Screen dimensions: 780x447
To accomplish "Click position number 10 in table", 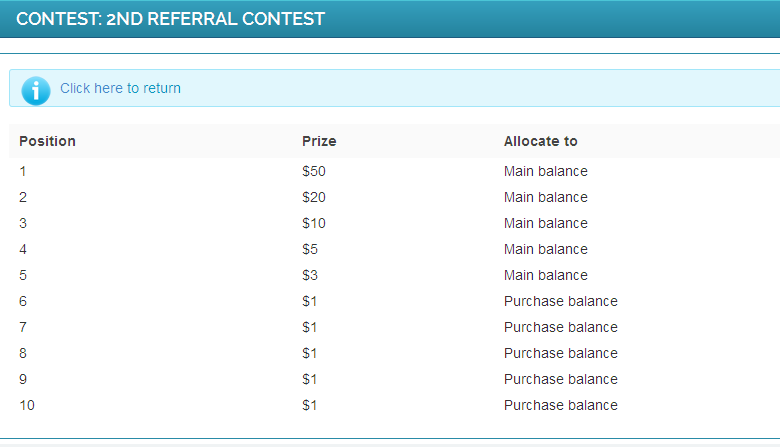I will (x=27, y=405).
